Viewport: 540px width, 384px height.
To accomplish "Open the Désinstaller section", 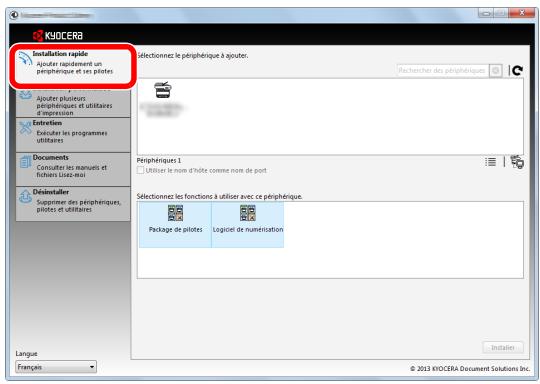I will 73,204.
